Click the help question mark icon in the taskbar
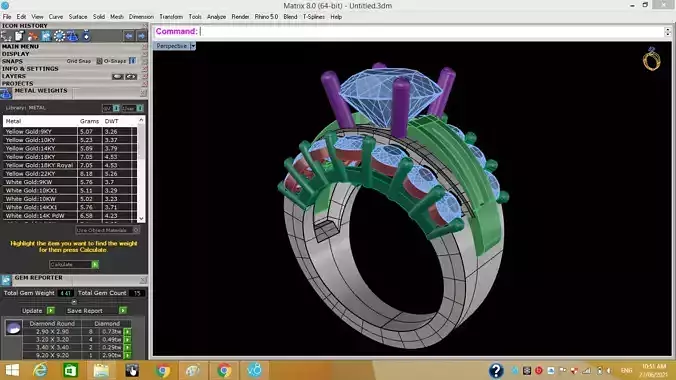 496,371
